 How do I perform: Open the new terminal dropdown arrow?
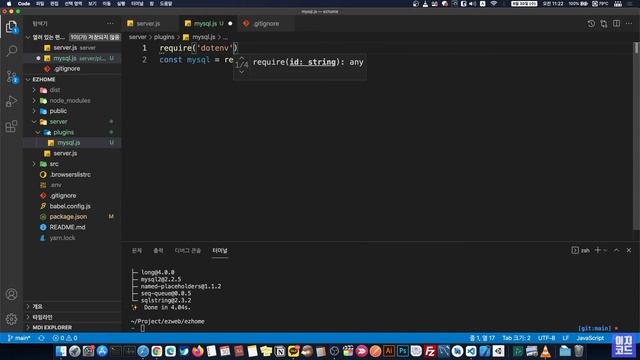[605, 250]
